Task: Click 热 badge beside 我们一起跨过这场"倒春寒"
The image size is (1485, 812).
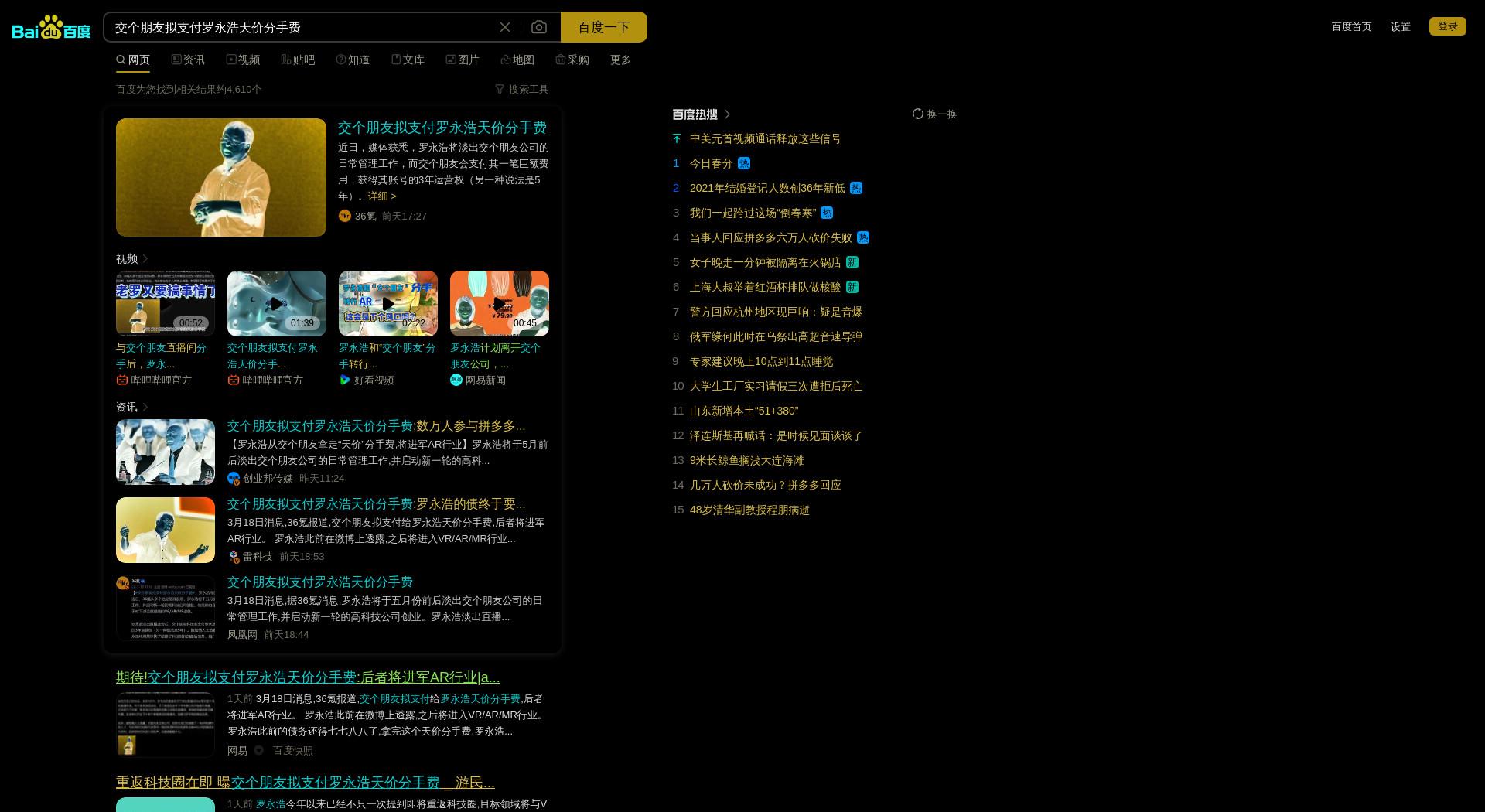Action: (x=827, y=213)
